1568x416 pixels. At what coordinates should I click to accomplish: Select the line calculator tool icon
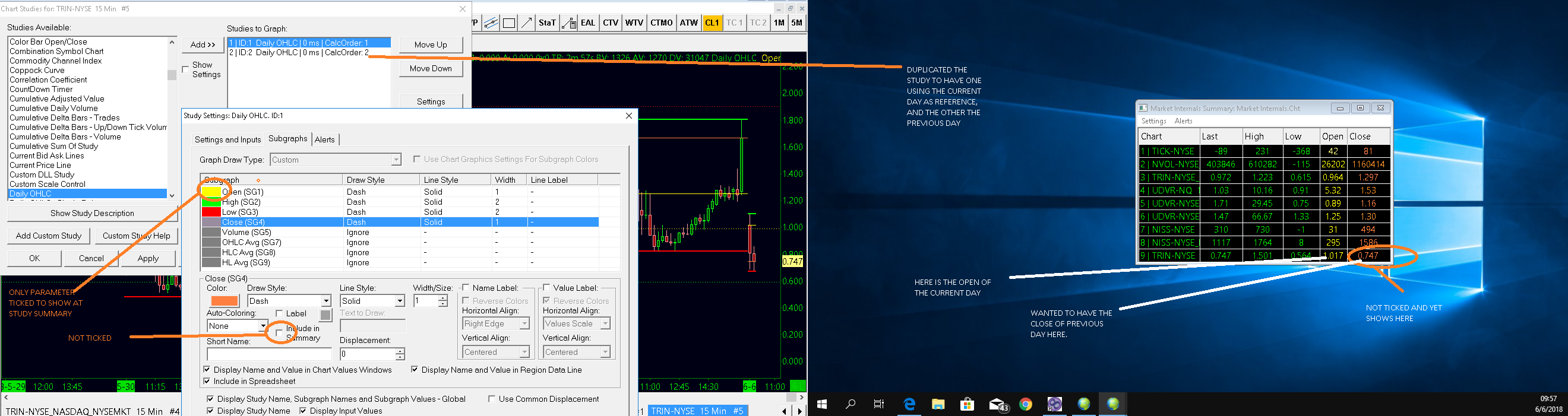pyautogui.click(x=568, y=23)
